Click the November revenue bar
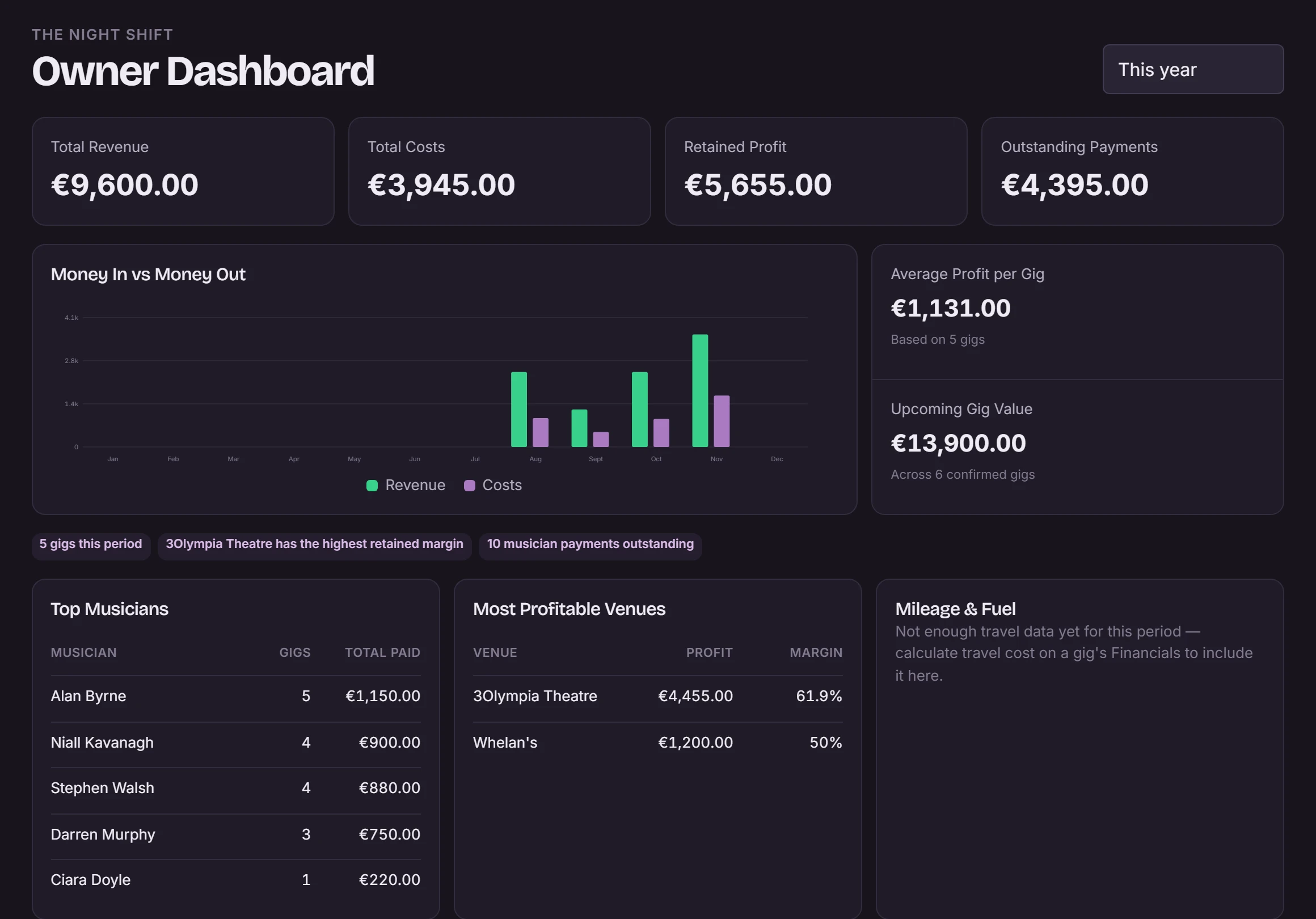Screen dimensions: 1316x919 [700, 390]
